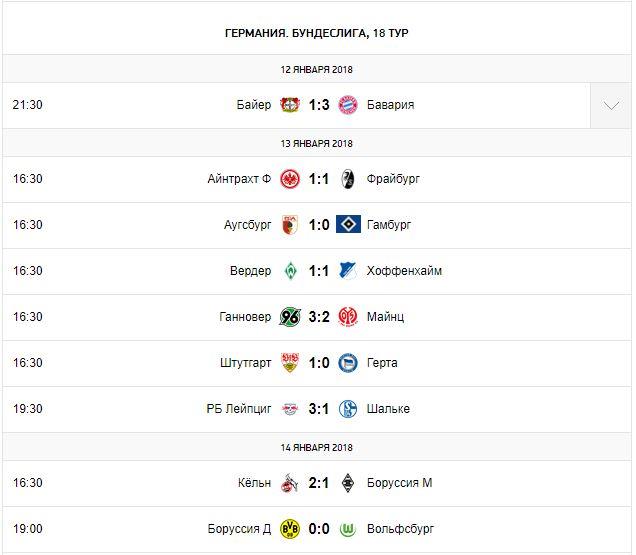The height and width of the screenshot is (555, 636).
Task: Click the RB Leipzig club logo
Action: pos(290,409)
